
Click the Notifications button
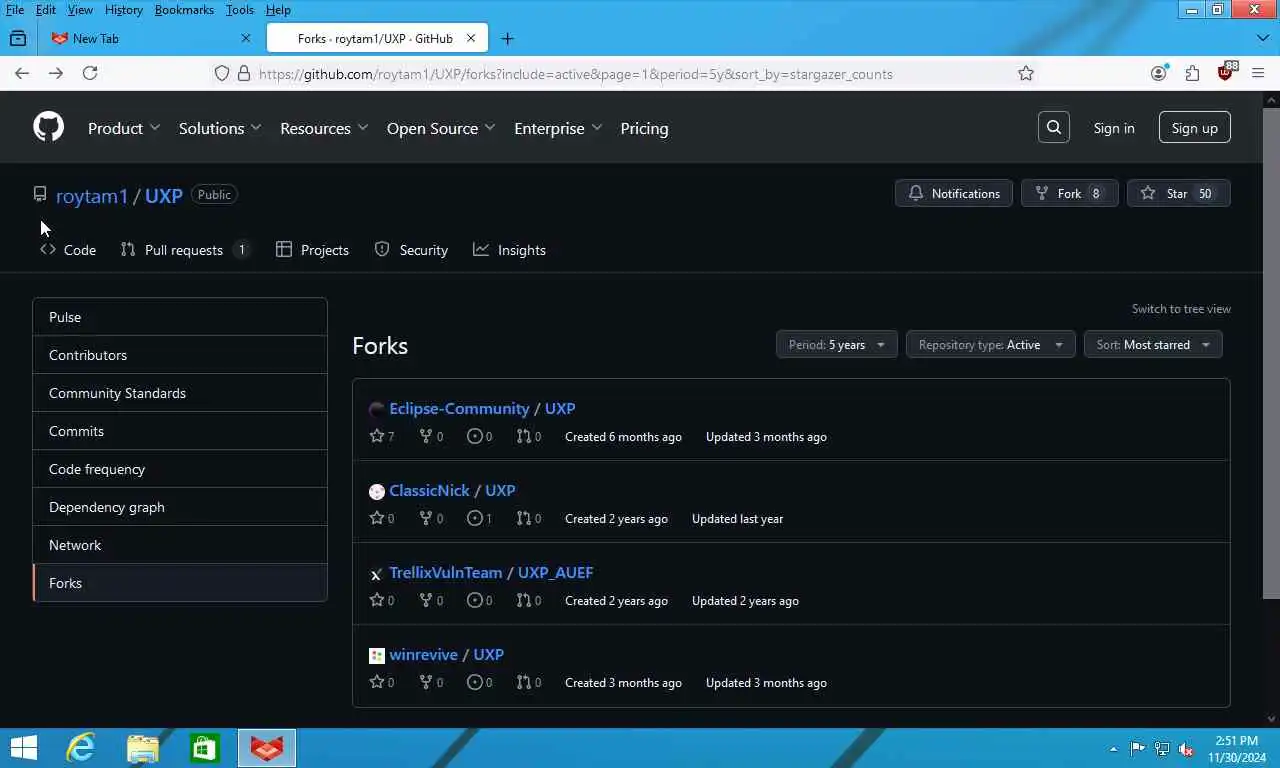click(954, 193)
